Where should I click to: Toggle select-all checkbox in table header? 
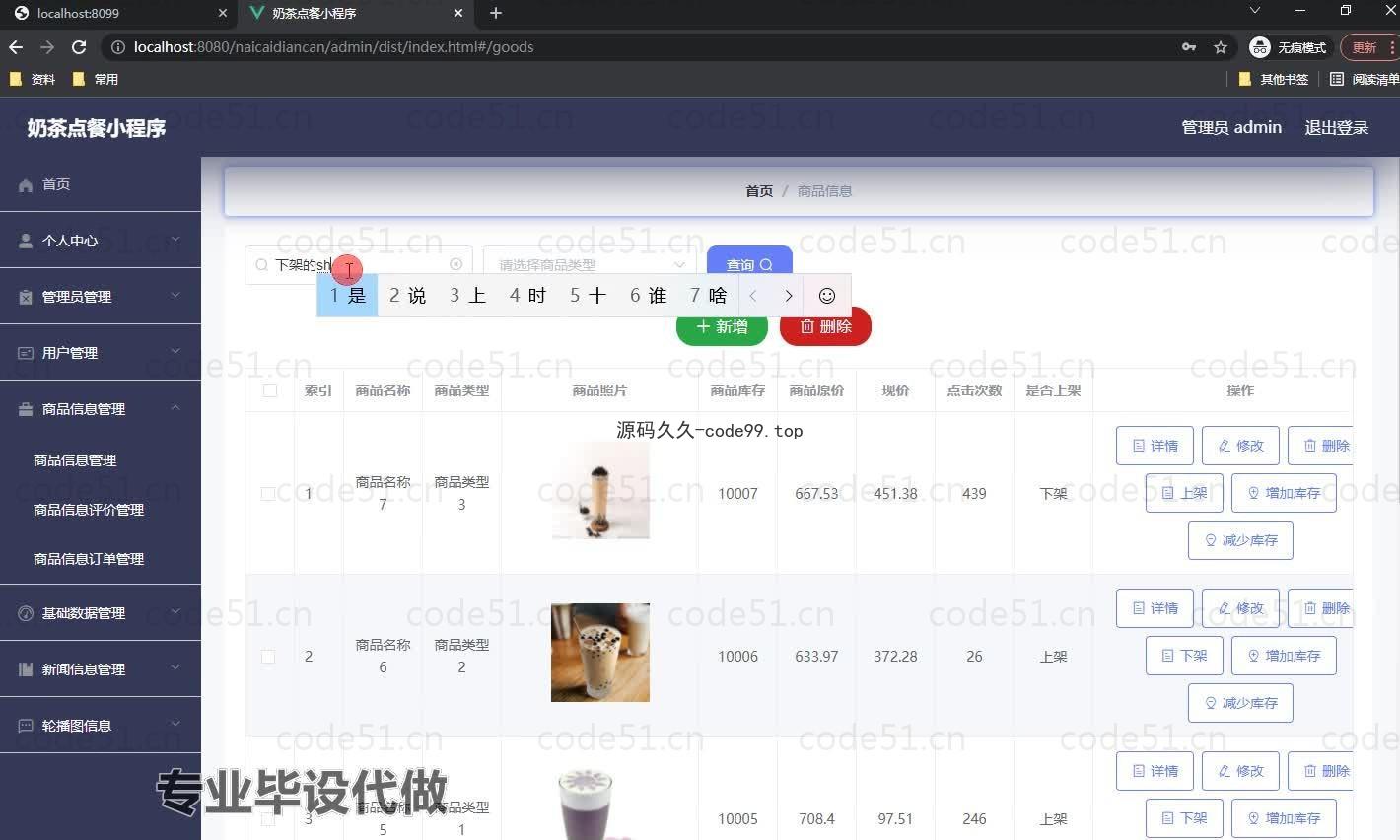270,390
